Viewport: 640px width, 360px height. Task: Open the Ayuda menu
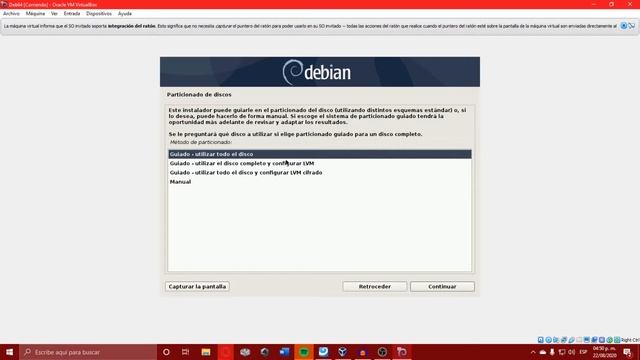point(125,13)
